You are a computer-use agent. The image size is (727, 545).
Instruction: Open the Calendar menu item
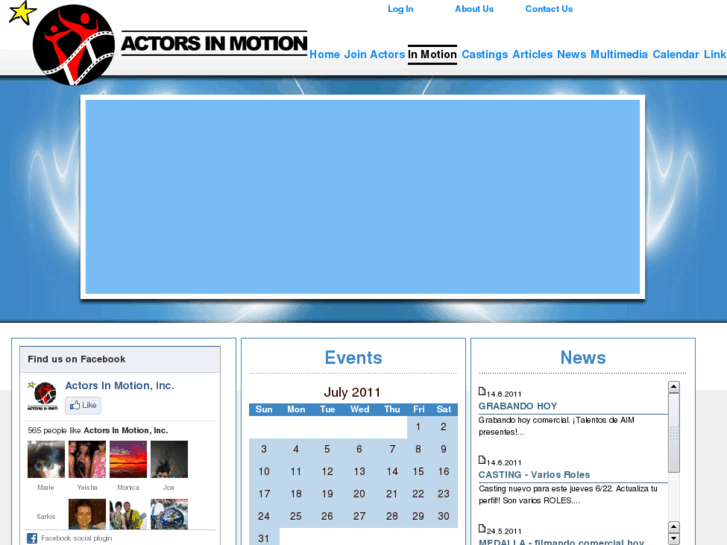click(x=676, y=54)
